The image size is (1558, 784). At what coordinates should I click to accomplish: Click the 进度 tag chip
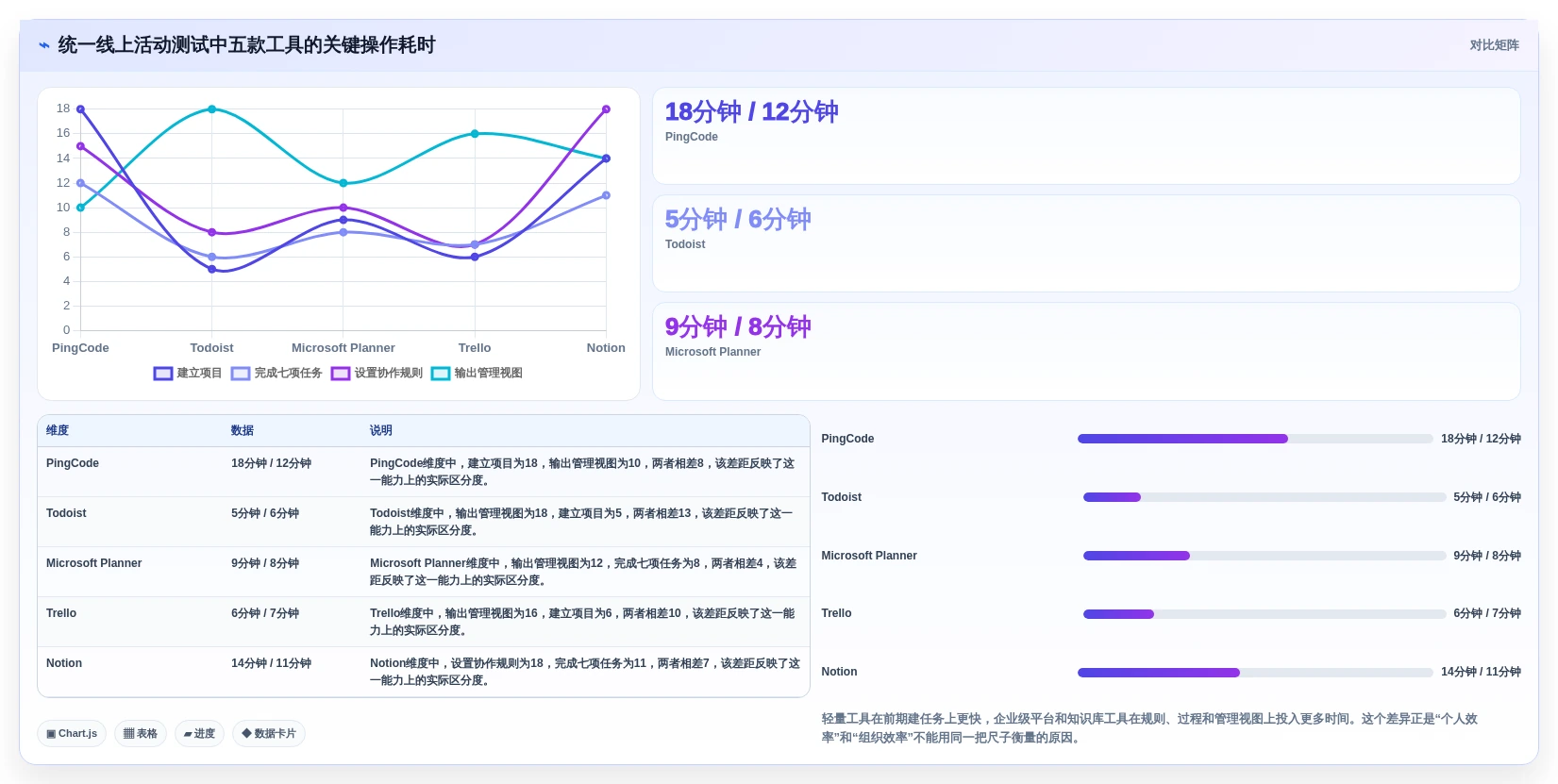click(x=199, y=733)
